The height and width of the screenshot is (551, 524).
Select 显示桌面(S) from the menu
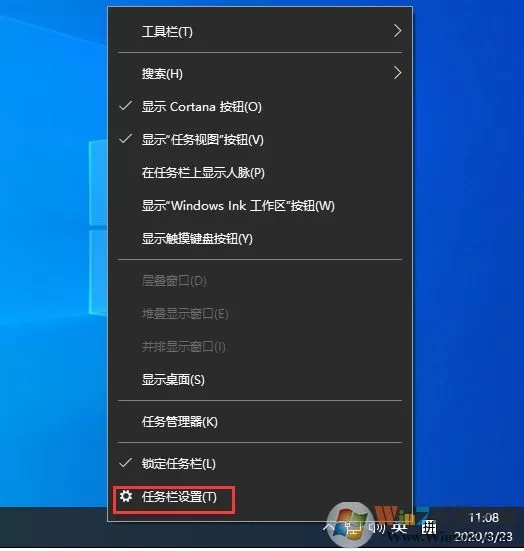260,380
